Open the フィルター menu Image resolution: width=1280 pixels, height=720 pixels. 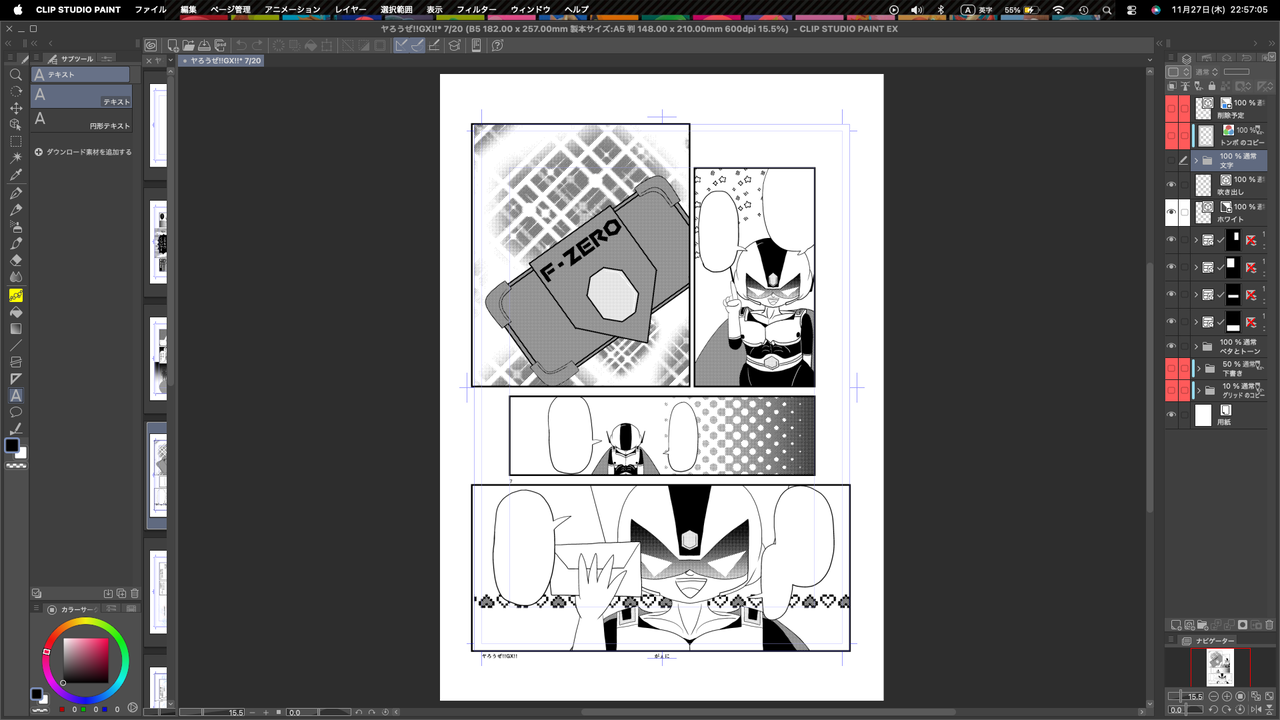[477, 9]
